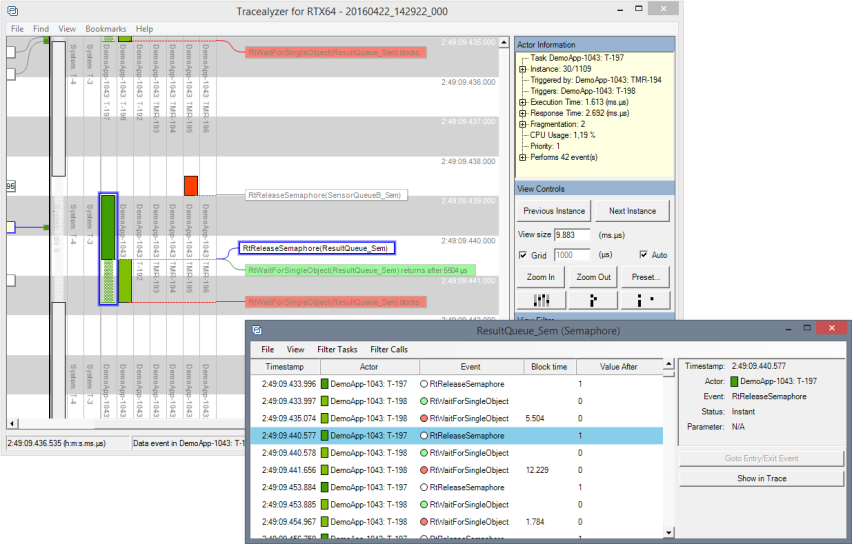The height and width of the screenshot is (544, 852).
Task: Open the Preset... button
Action: [646, 277]
